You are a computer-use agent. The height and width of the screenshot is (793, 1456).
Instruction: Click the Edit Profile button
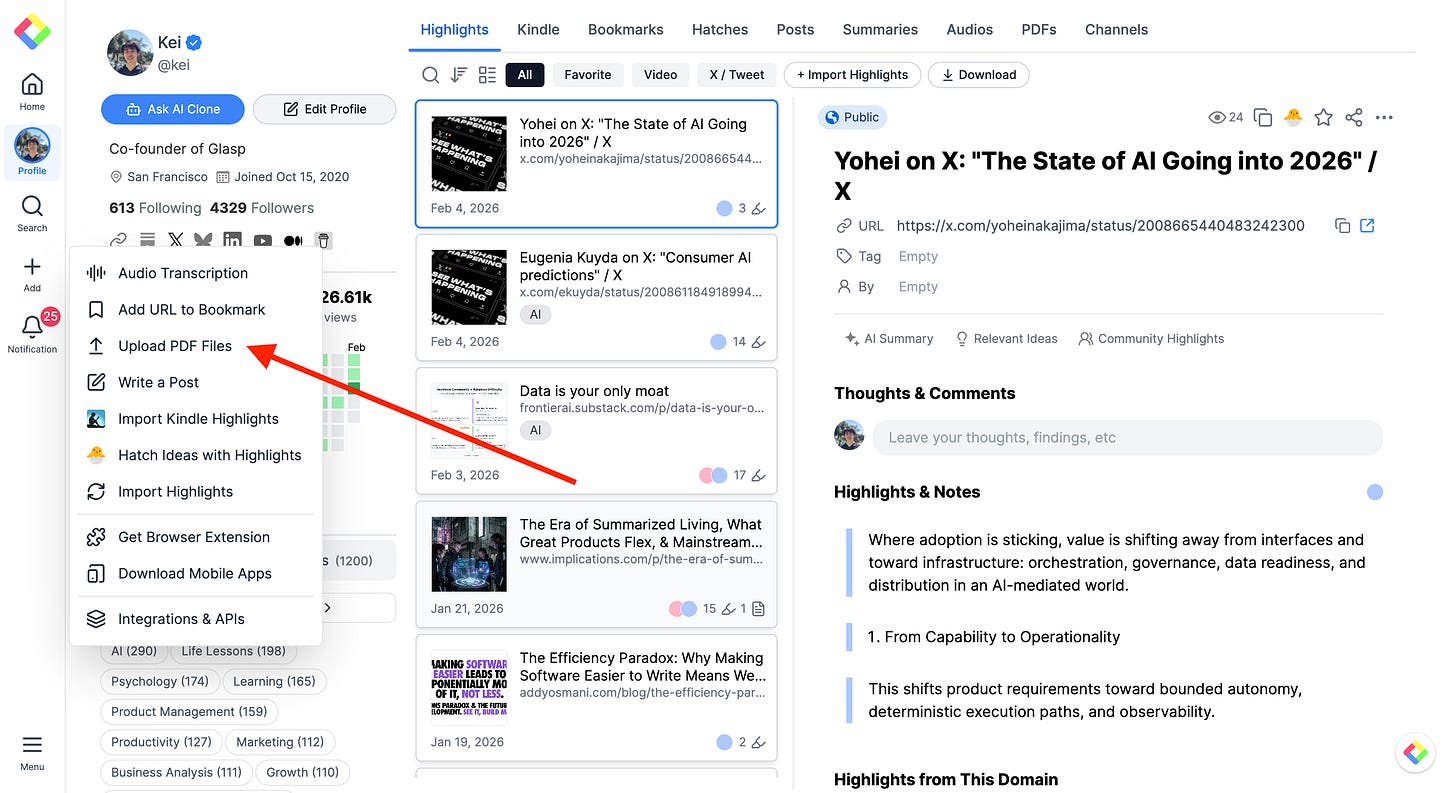point(324,109)
